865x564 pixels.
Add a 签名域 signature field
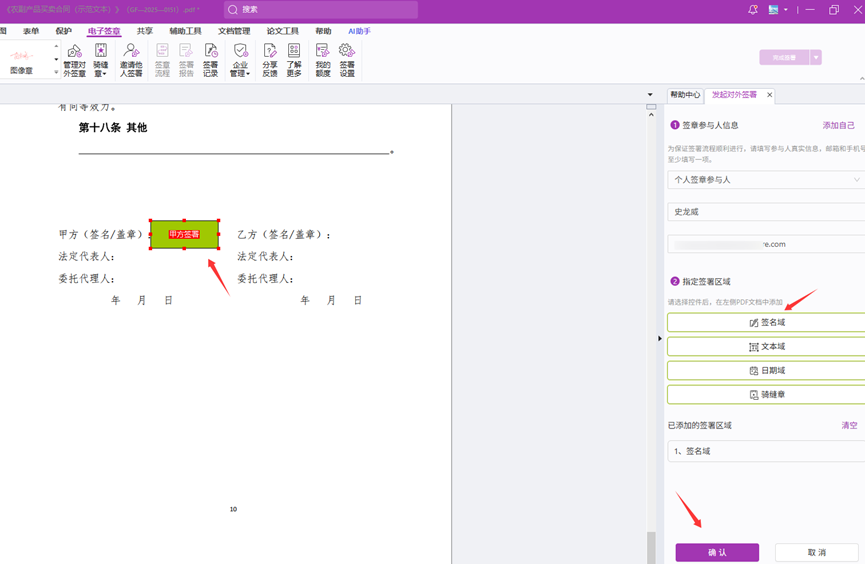tap(766, 323)
